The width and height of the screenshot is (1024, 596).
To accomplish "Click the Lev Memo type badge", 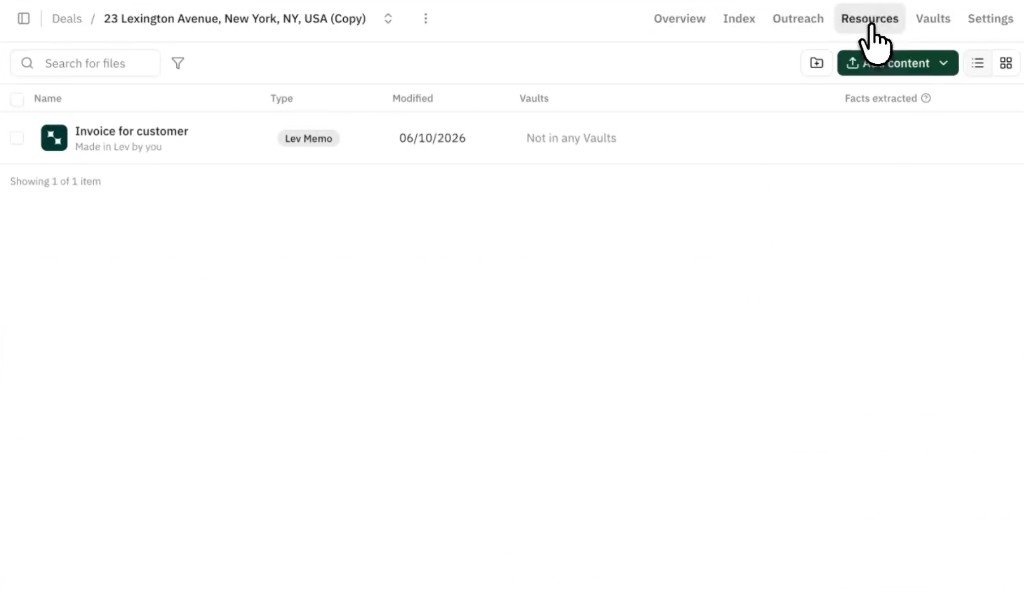I will (x=308, y=138).
